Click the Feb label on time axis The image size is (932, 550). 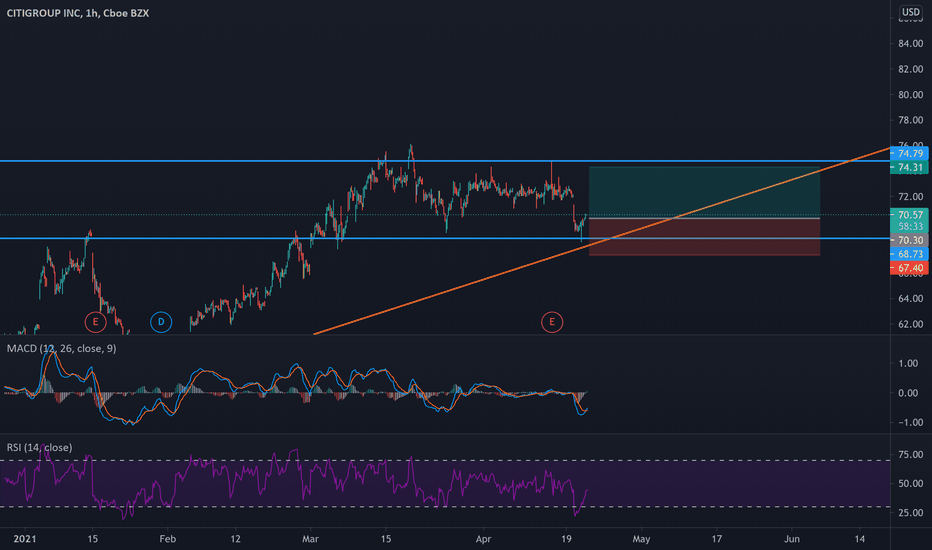(x=168, y=539)
